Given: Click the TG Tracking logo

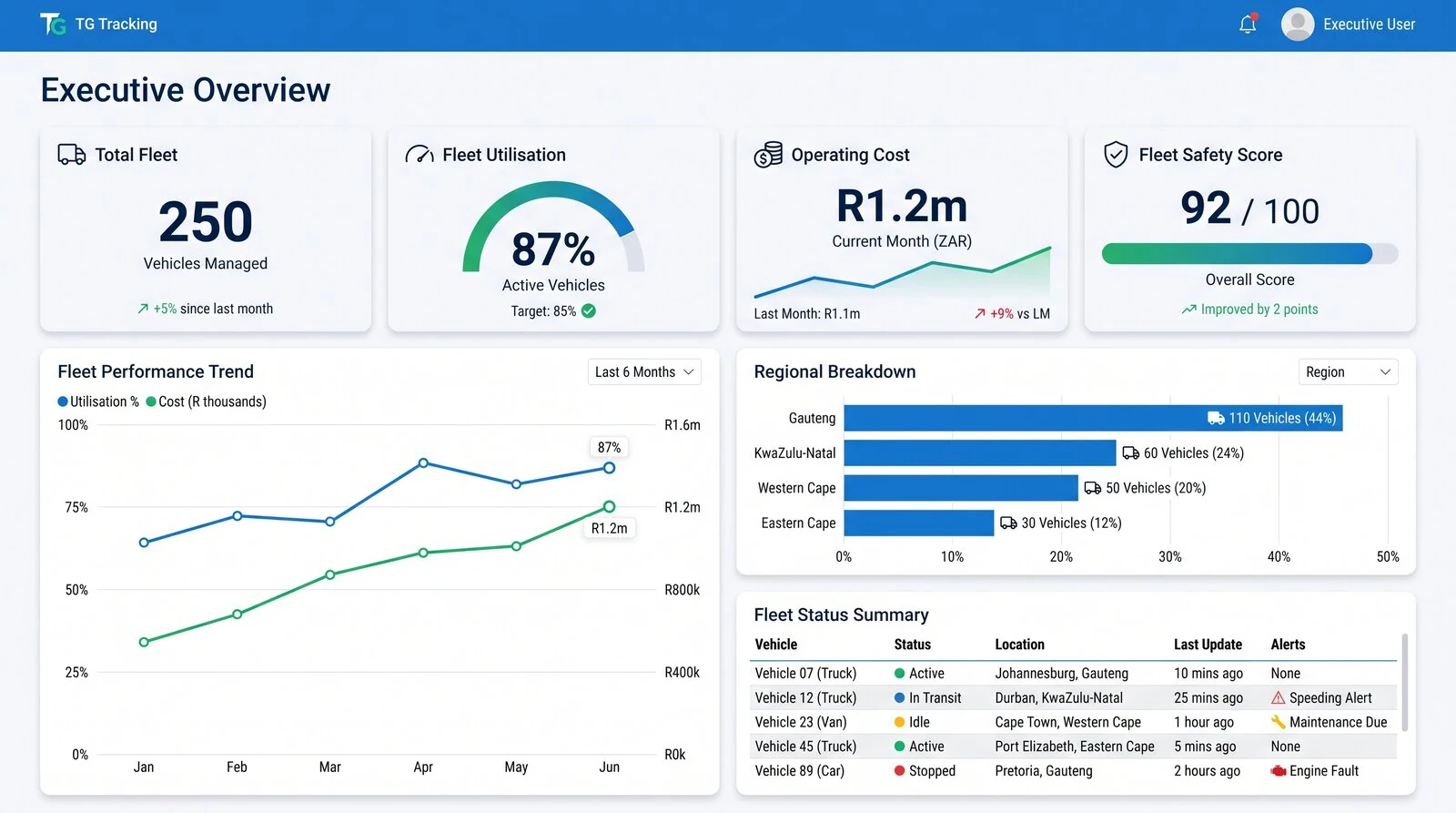Looking at the screenshot, I should [x=53, y=25].
